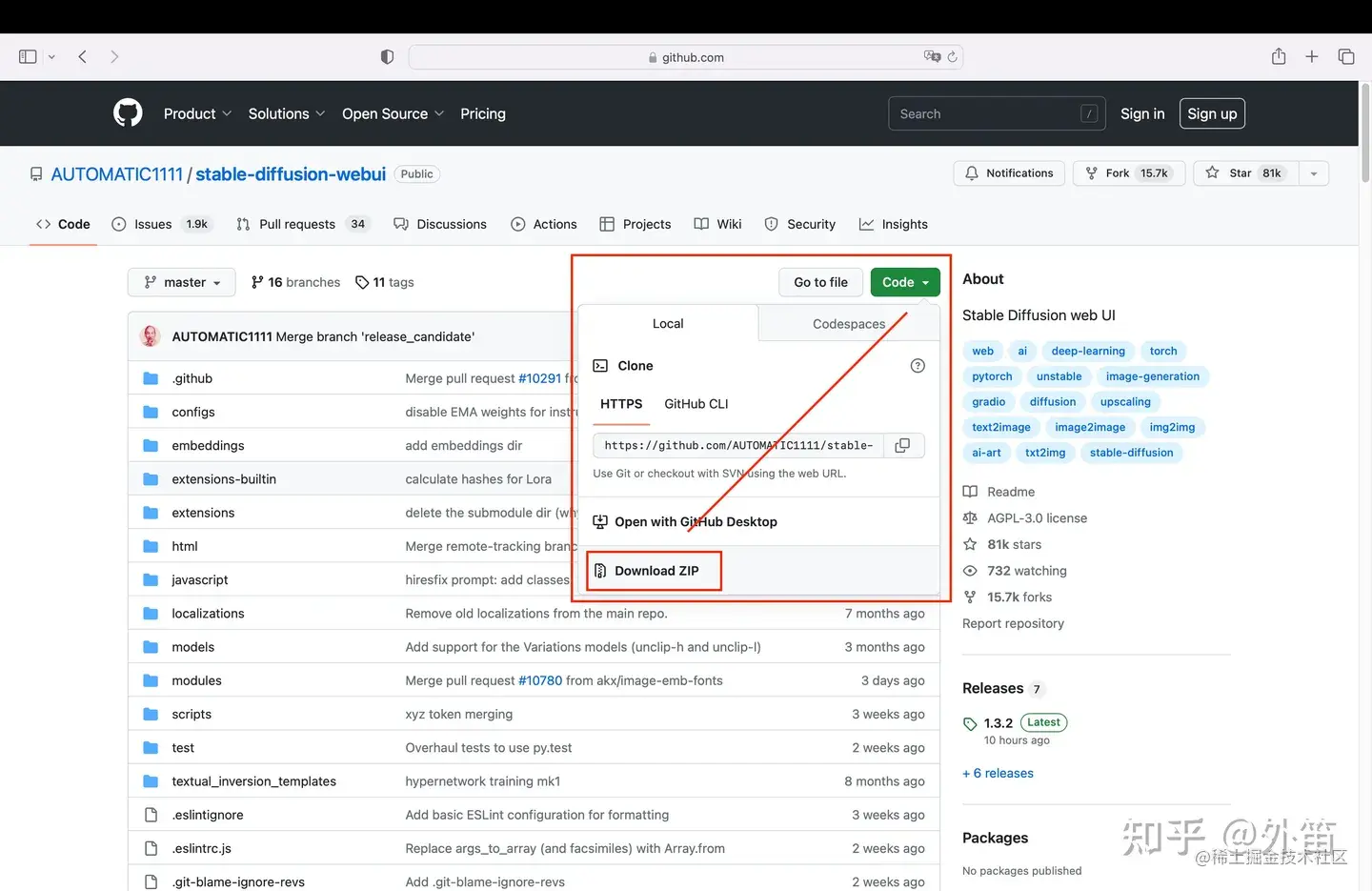Open the Wiki tab
This screenshot has height=891, width=1372.
click(717, 224)
